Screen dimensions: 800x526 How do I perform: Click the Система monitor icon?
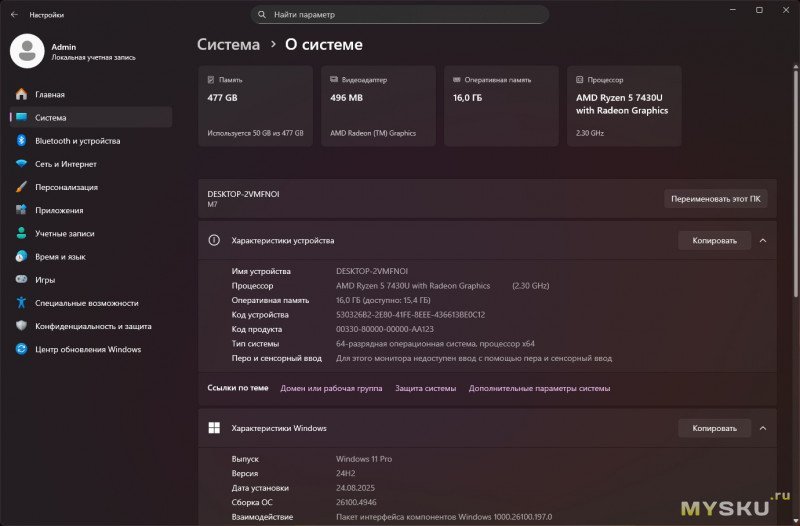click(21, 117)
